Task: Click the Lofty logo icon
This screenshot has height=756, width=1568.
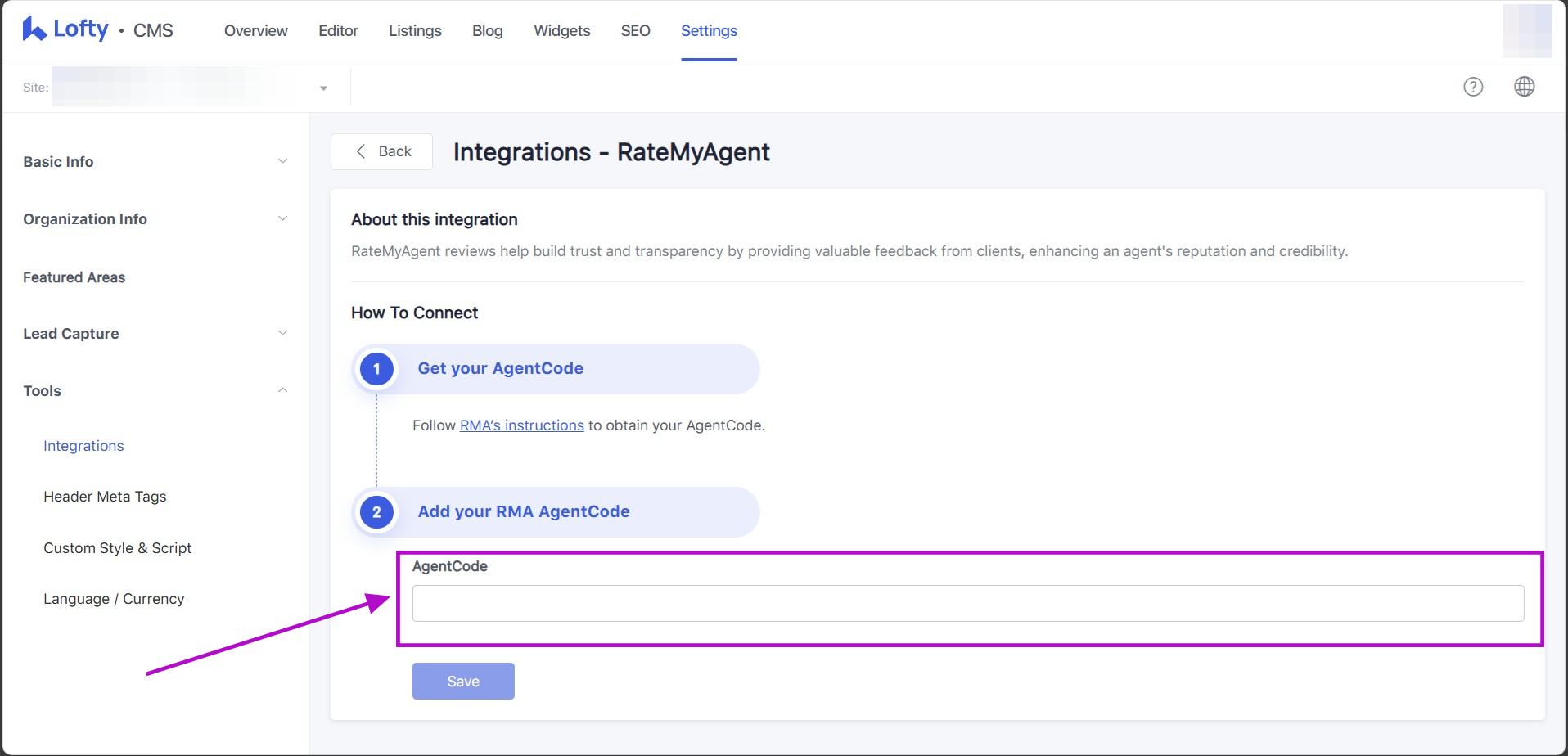Action: pos(34,29)
